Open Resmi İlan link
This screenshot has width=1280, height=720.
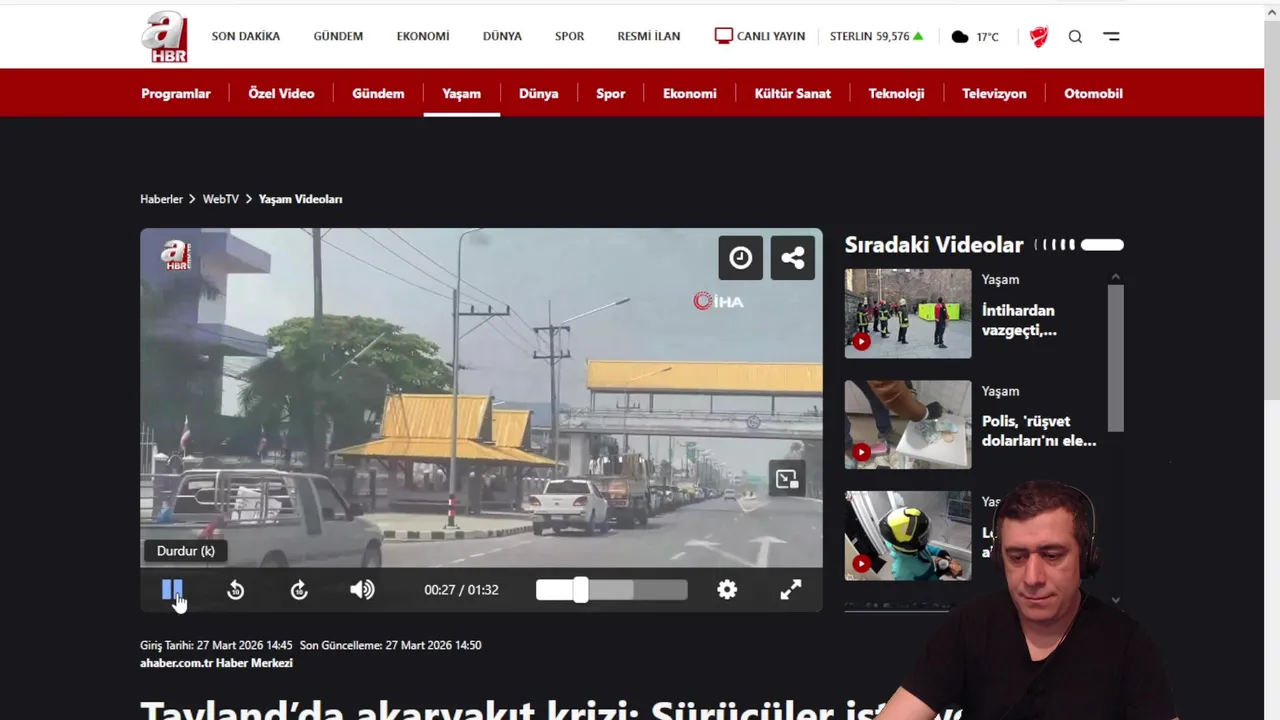click(x=649, y=36)
